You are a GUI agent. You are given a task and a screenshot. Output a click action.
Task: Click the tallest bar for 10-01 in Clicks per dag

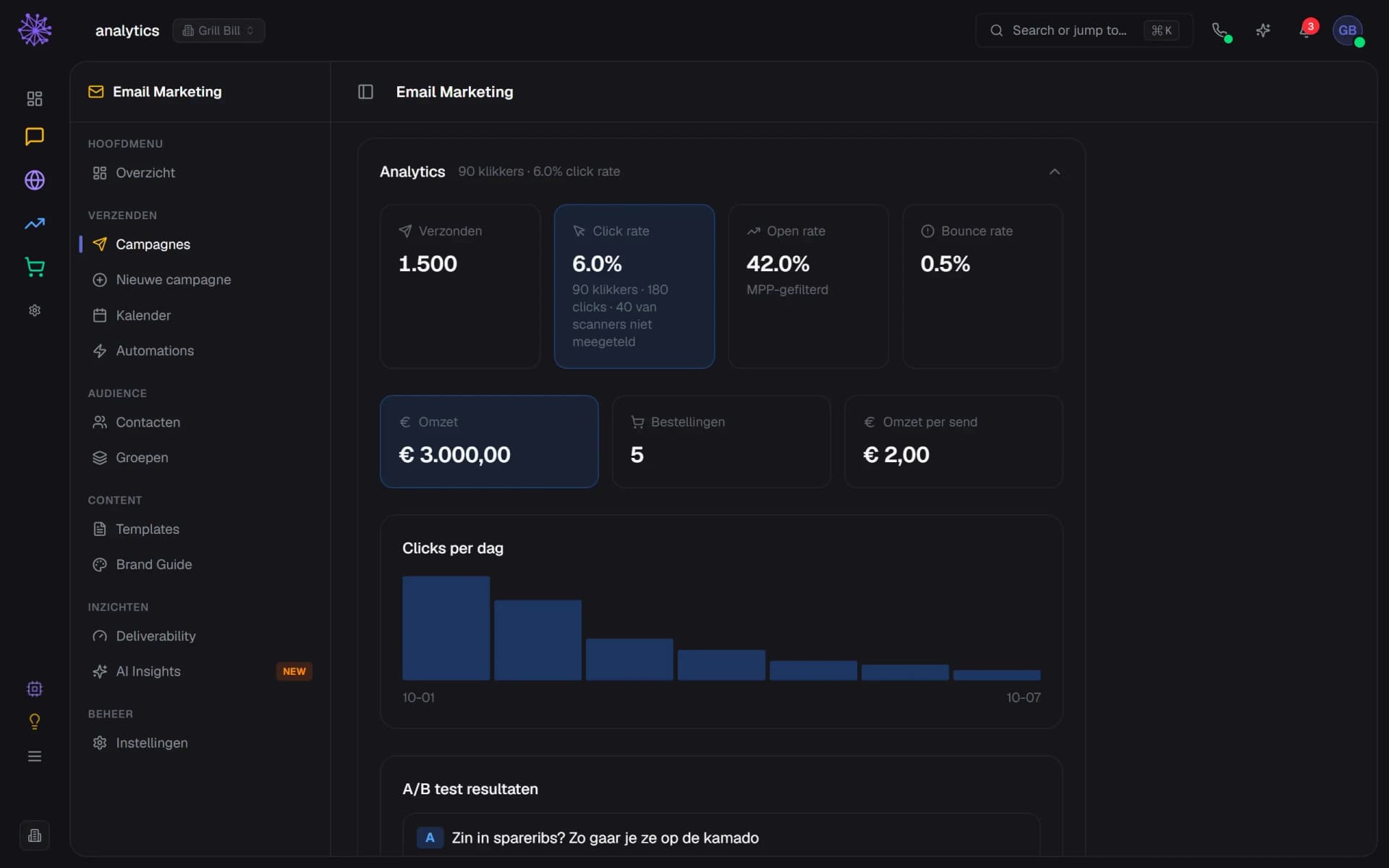click(x=446, y=628)
